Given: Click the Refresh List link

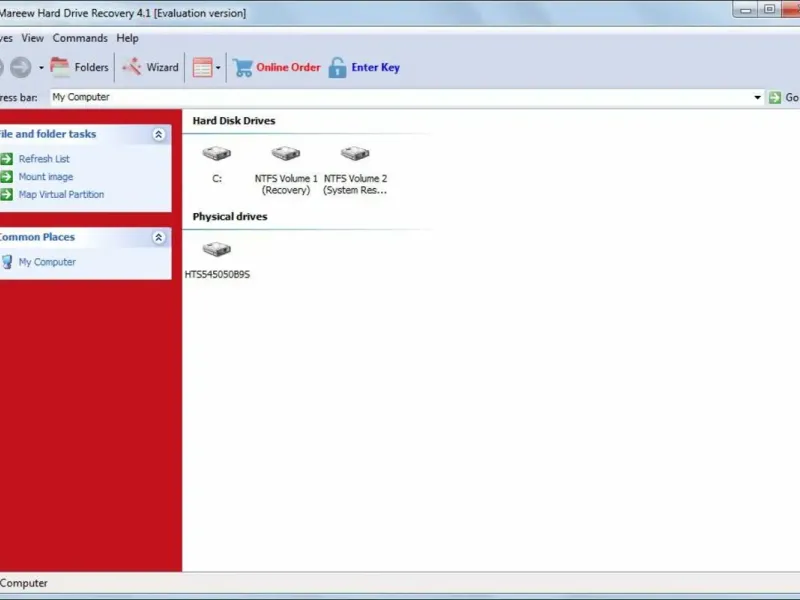Looking at the screenshot, I should [x=44, y=159].
